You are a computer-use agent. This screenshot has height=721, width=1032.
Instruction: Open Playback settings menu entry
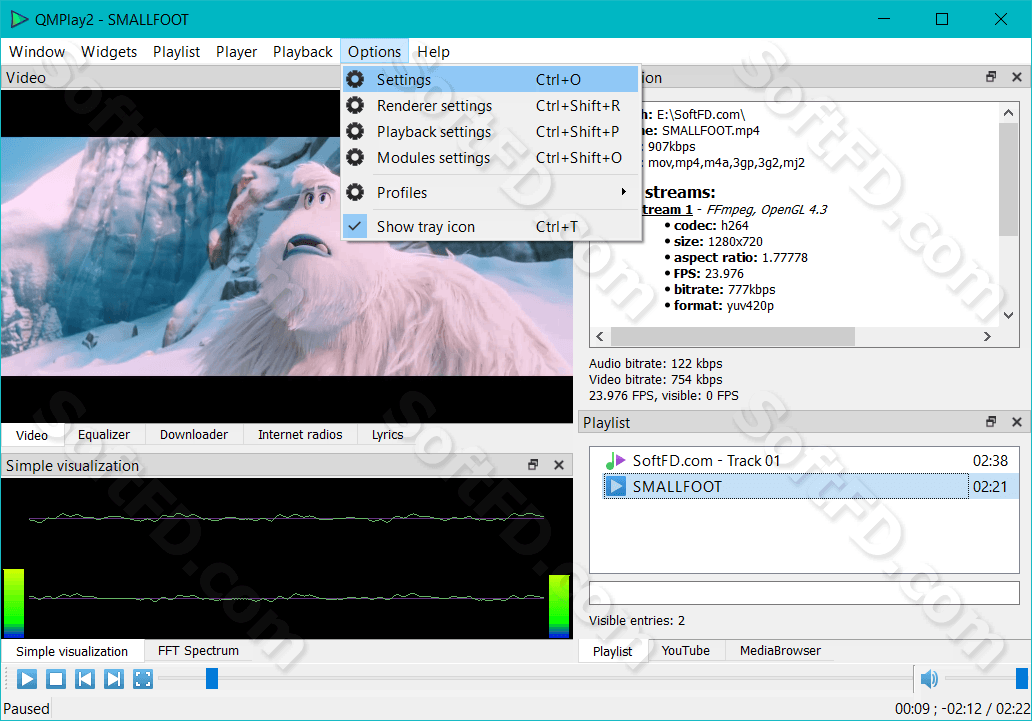click(x=491, y=132)
